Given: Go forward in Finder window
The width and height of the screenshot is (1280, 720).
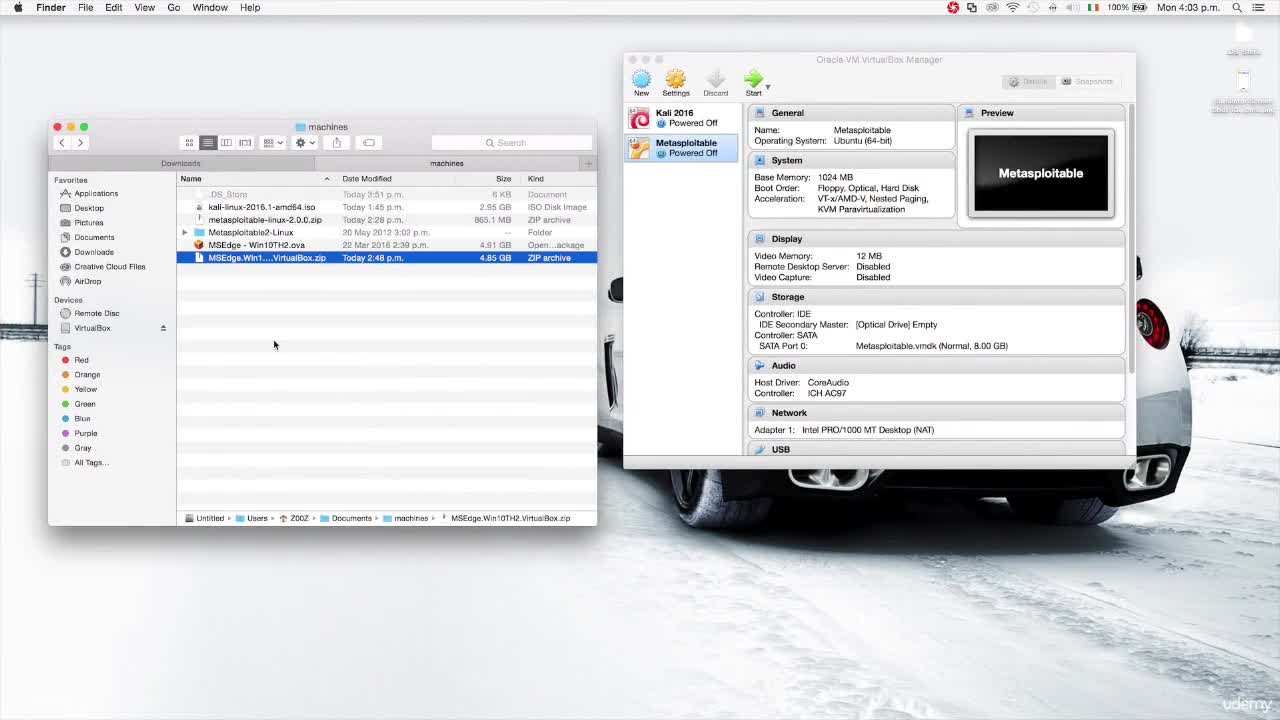Looking at the screenshot, I should click(x=80, y=143).
